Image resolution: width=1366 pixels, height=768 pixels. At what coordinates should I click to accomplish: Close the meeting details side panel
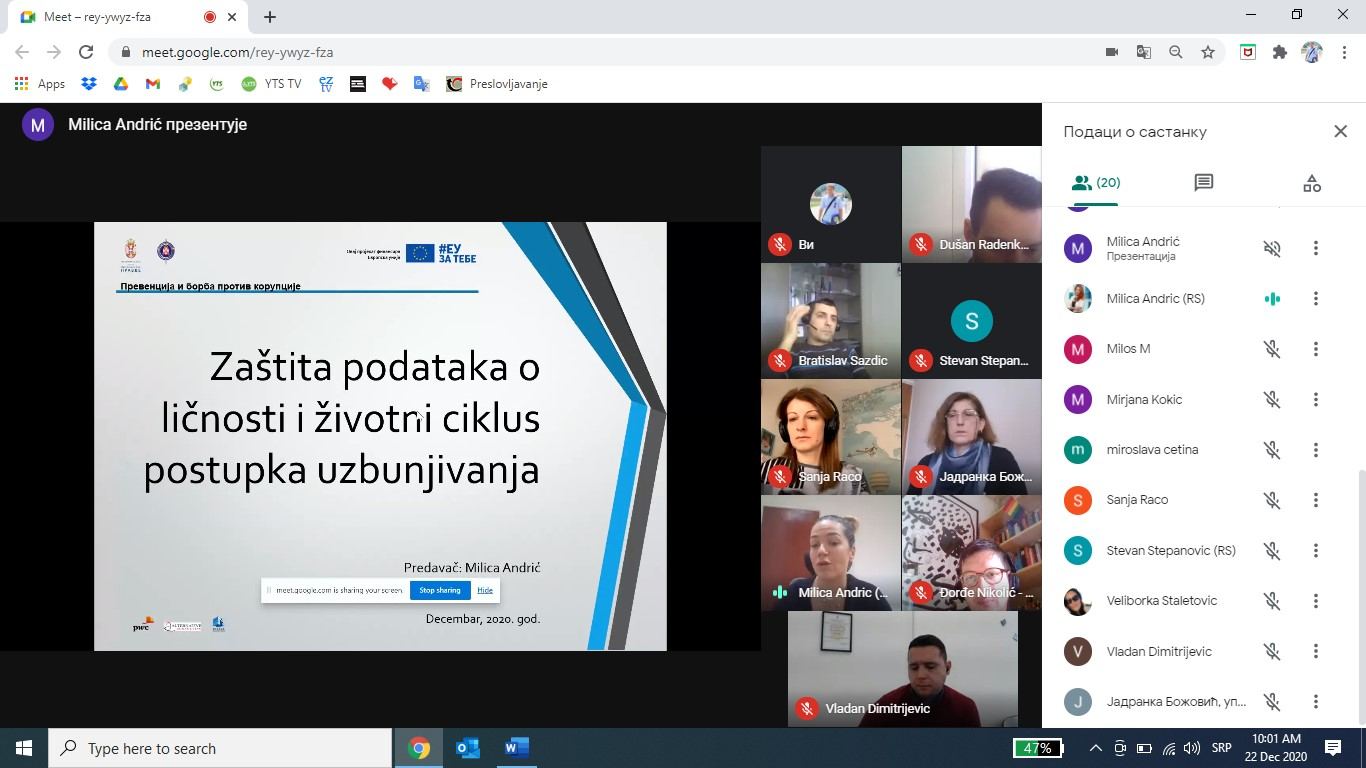[x=1340, y=131]
